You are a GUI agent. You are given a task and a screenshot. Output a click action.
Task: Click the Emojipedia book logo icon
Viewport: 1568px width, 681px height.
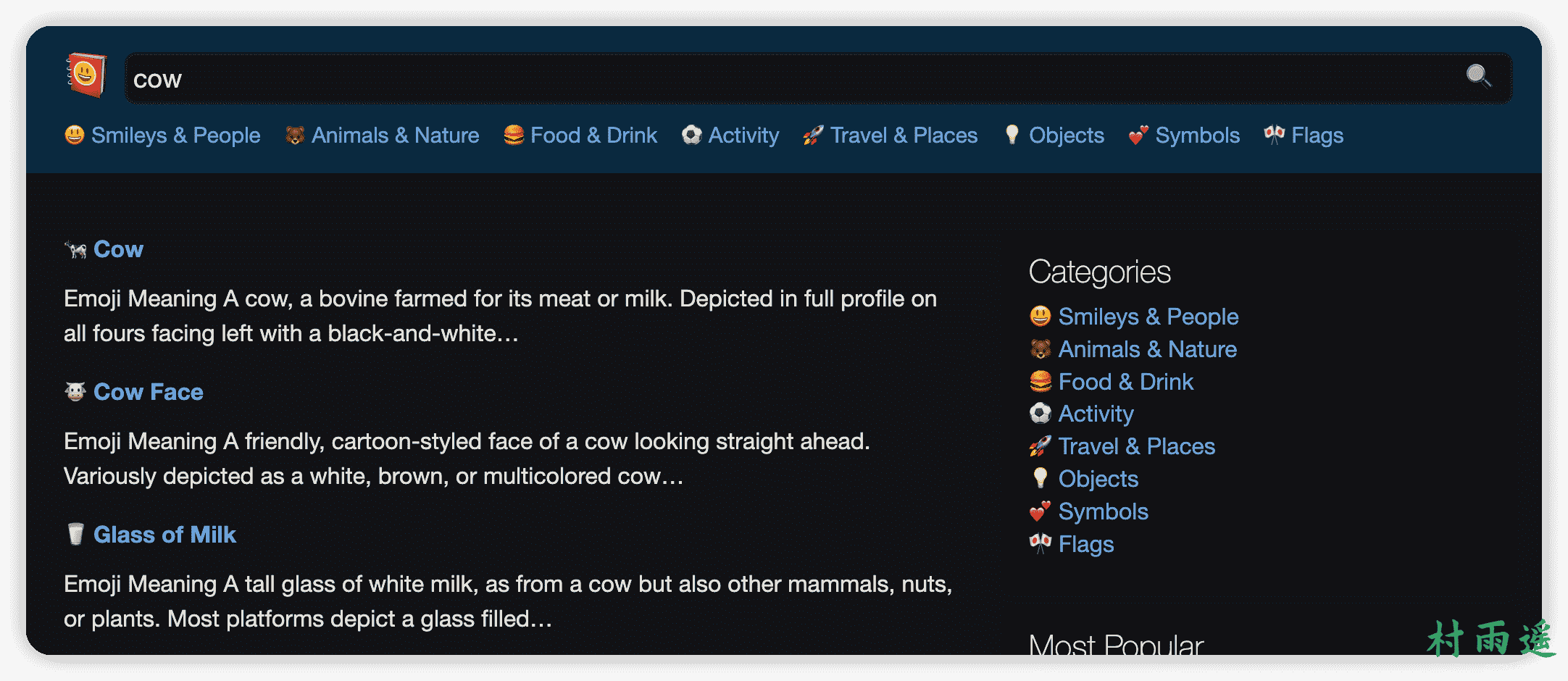(86, 75)
